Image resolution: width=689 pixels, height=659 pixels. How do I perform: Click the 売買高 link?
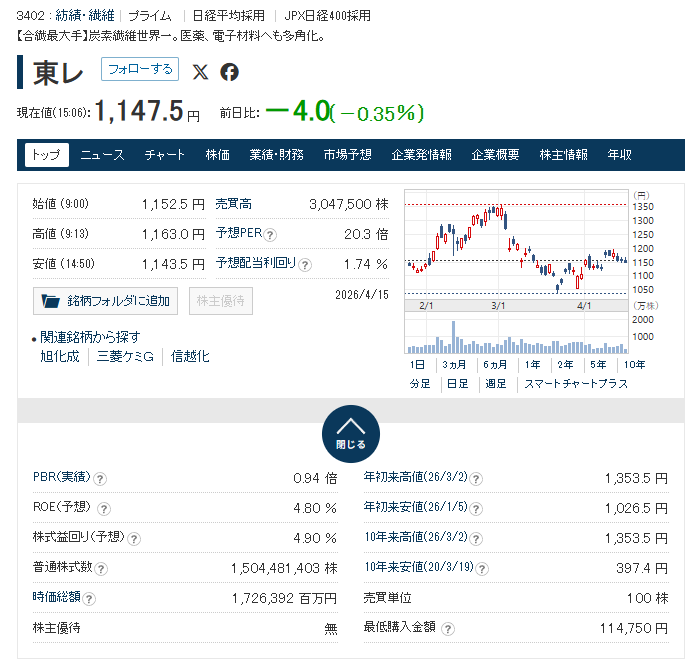click(233, 204)
